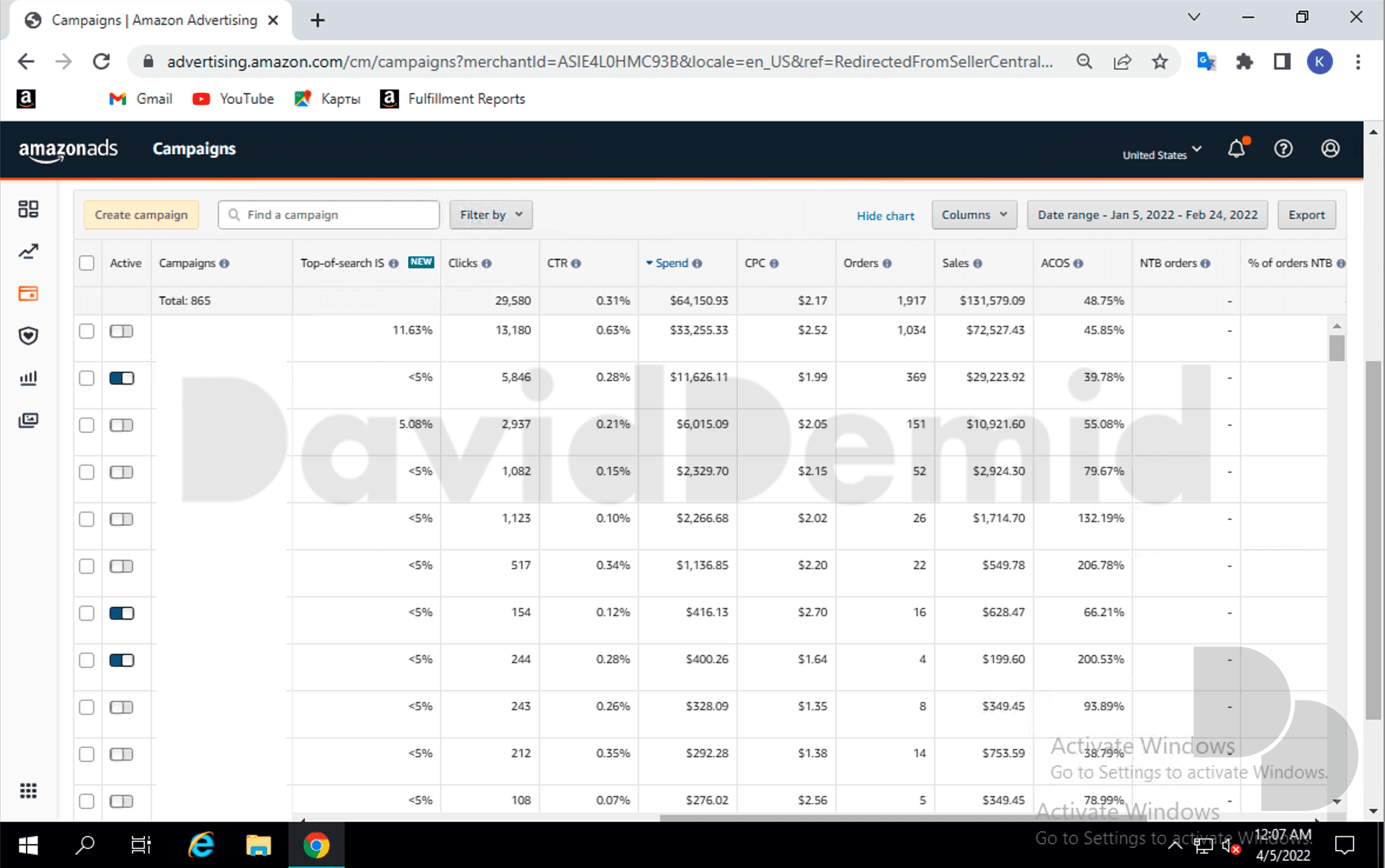The image size is (1385, 868).
Task: Click the Export button
Action: click(x=1306, y=215)
